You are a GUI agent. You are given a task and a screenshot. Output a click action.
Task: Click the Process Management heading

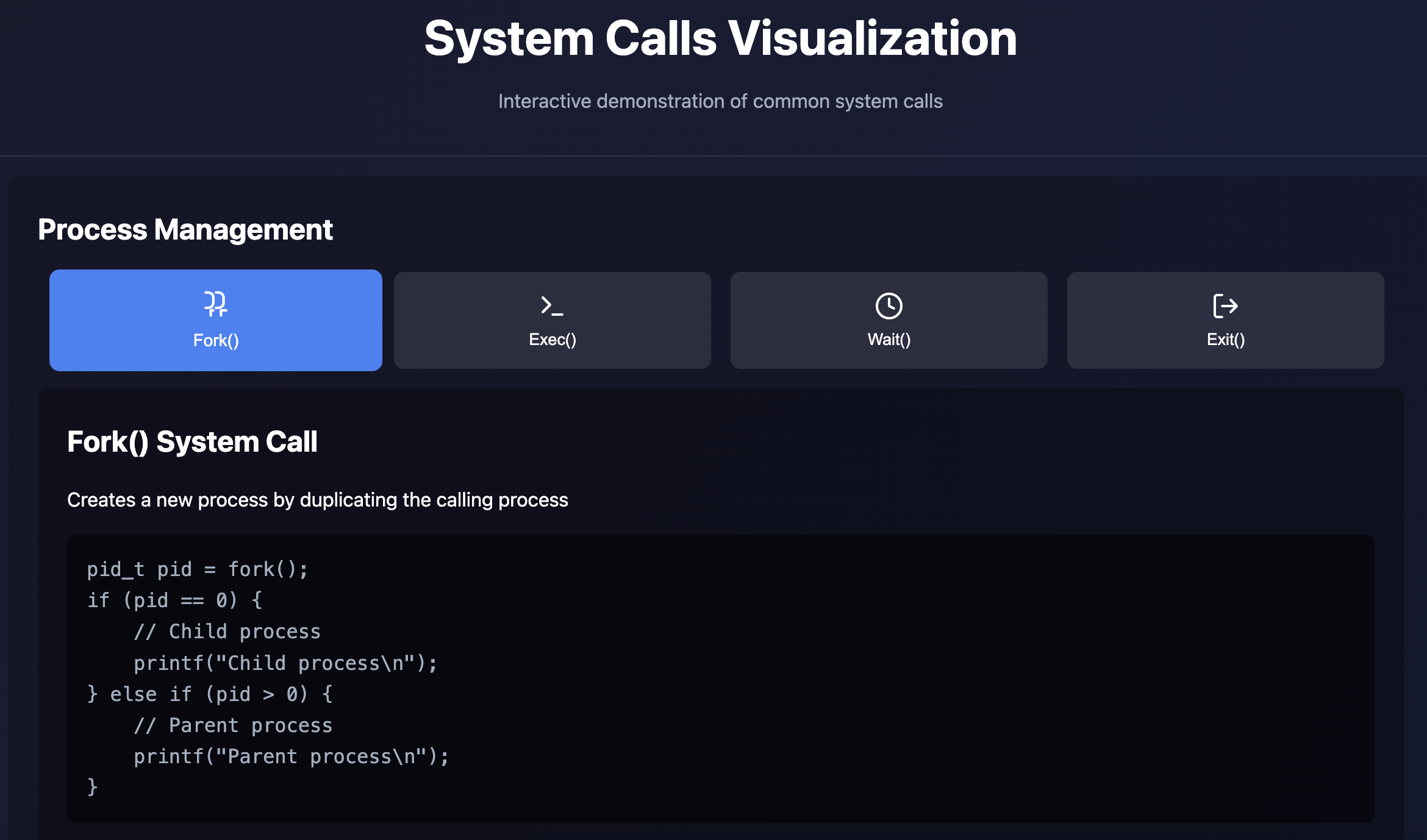185,230
